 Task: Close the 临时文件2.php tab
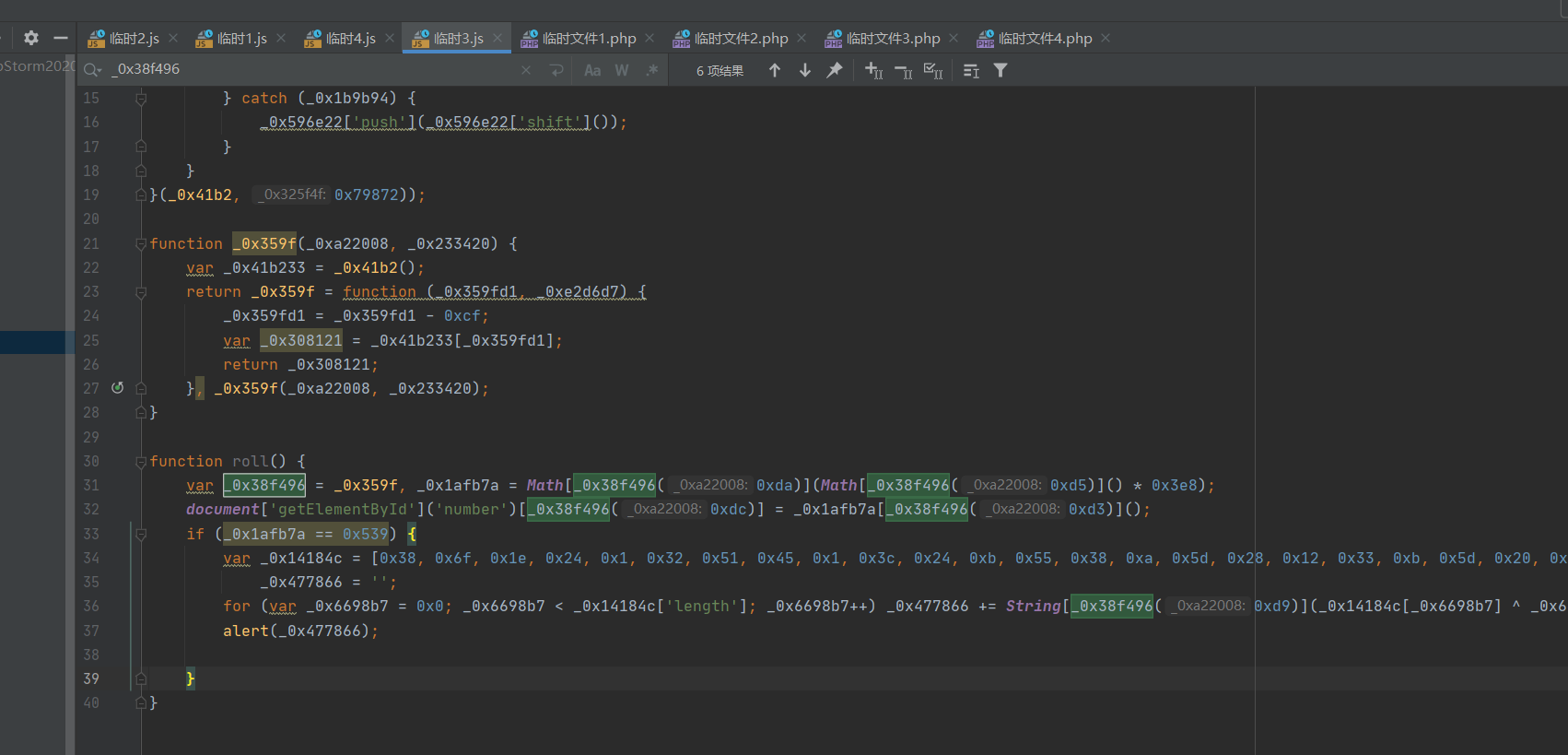802,38
